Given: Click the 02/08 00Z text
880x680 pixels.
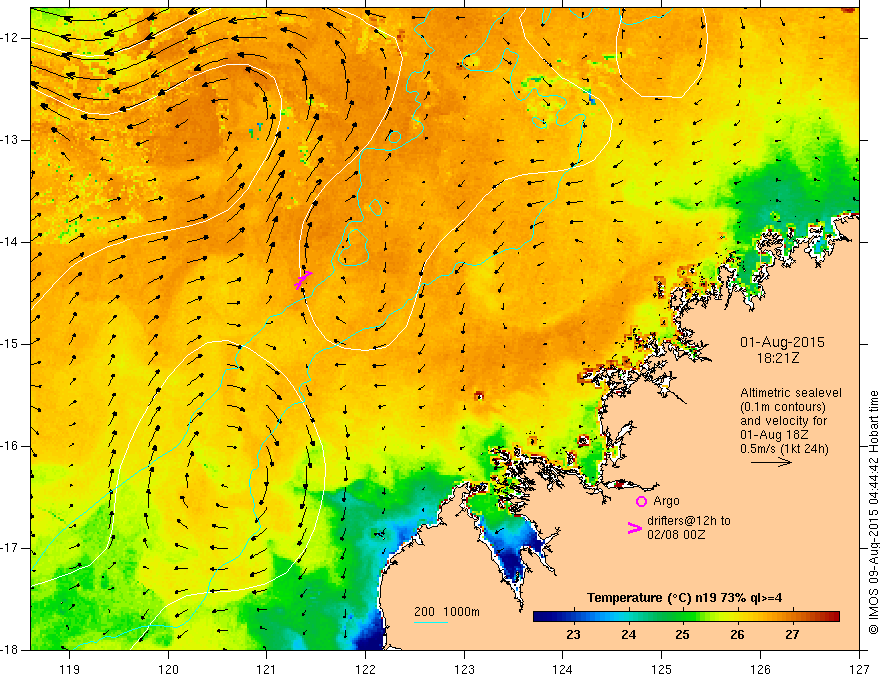Looking at the screenshot, I should pos(676,535).
